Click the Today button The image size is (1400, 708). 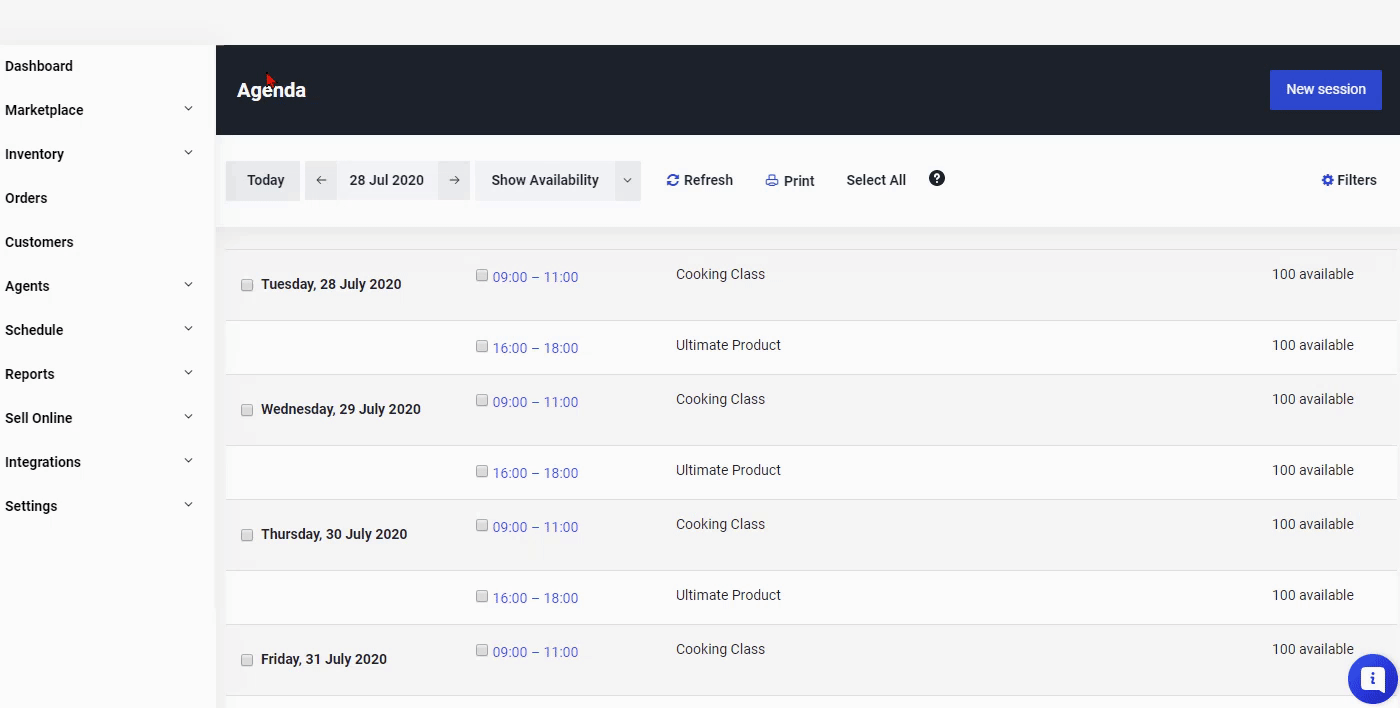(263, 181)
